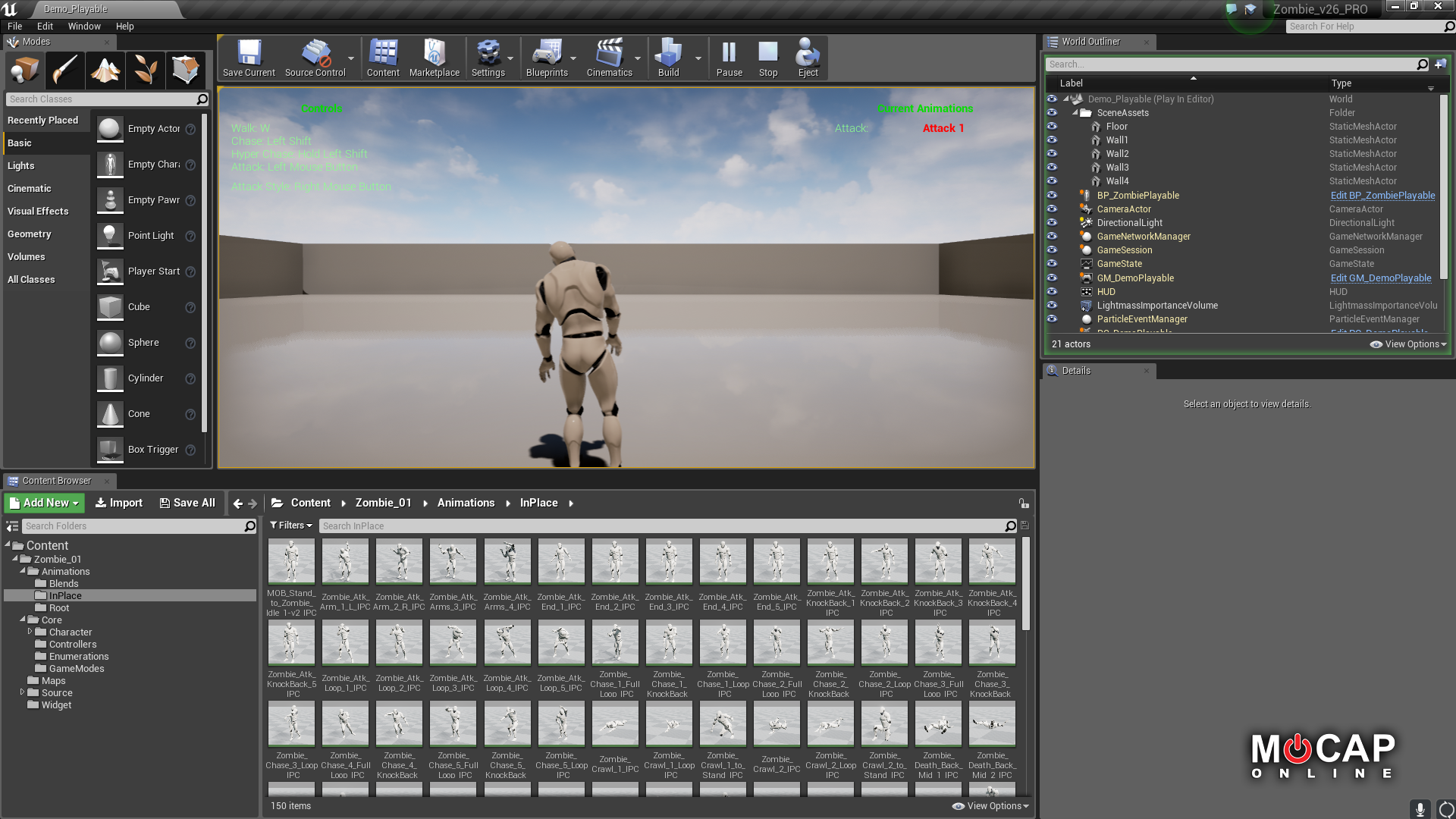Toggle visibility of BP_ZombiePlayable actor

(1053, 195)
